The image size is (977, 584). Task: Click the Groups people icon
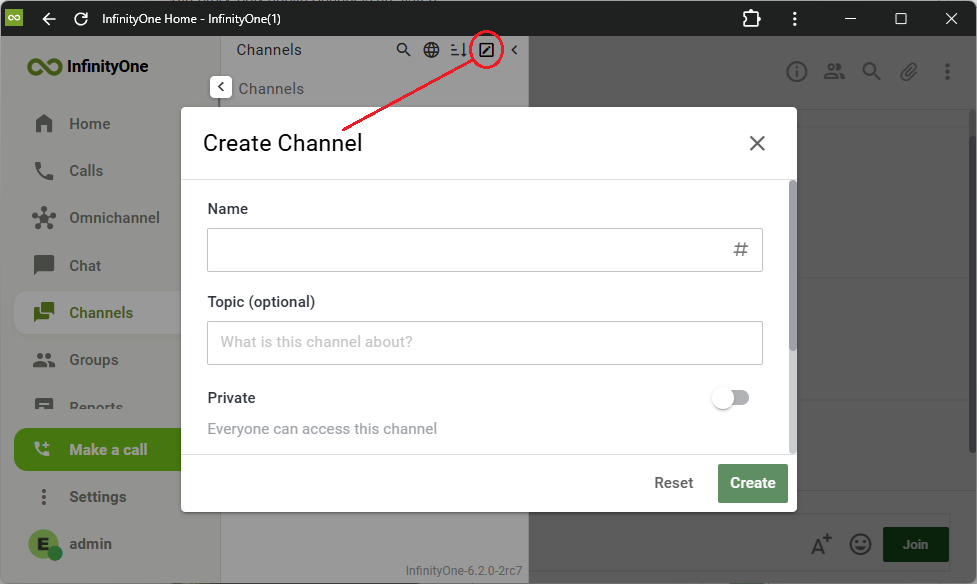pyautogui.click(x=44, y=360)
